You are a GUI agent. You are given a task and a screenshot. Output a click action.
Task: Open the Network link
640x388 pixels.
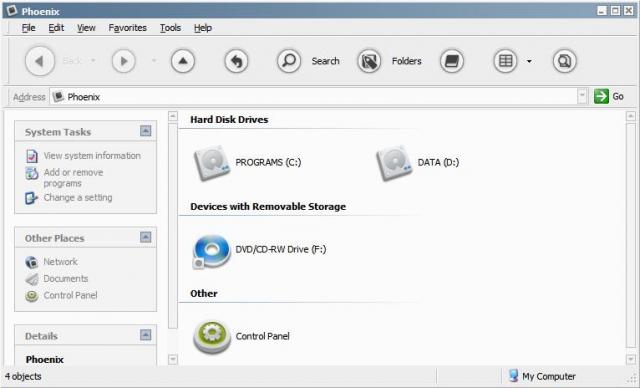(60, 262)
